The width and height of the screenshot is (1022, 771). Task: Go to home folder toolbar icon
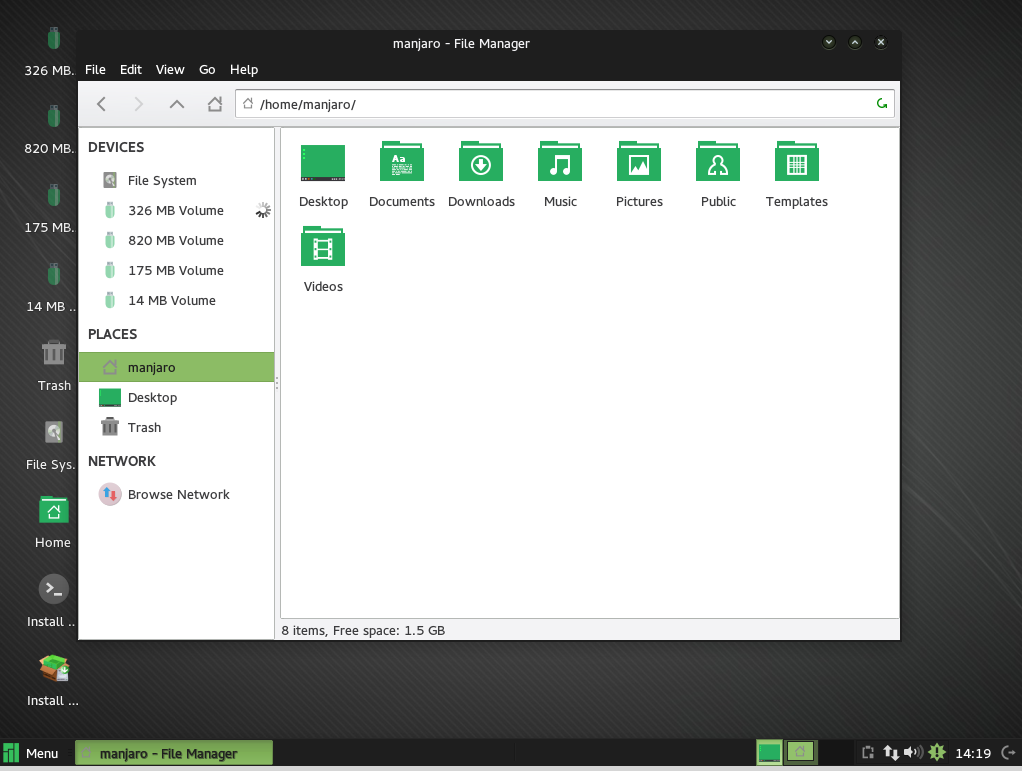click(x=215, y=104)
